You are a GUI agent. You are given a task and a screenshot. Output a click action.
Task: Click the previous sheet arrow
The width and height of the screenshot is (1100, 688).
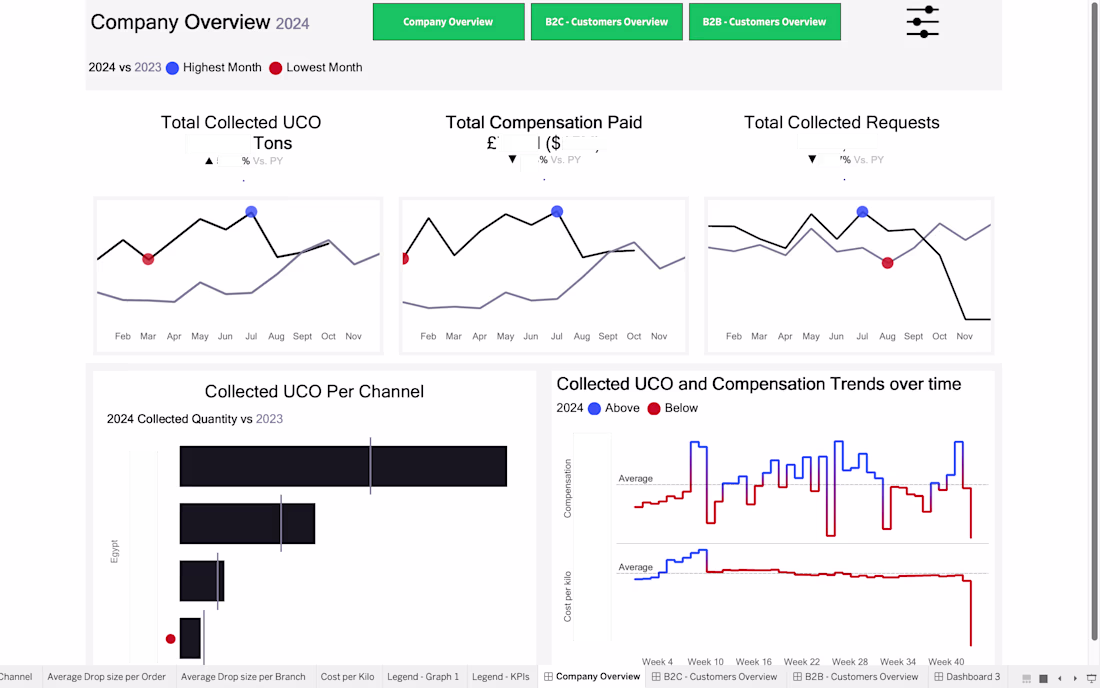point(1061,678)
